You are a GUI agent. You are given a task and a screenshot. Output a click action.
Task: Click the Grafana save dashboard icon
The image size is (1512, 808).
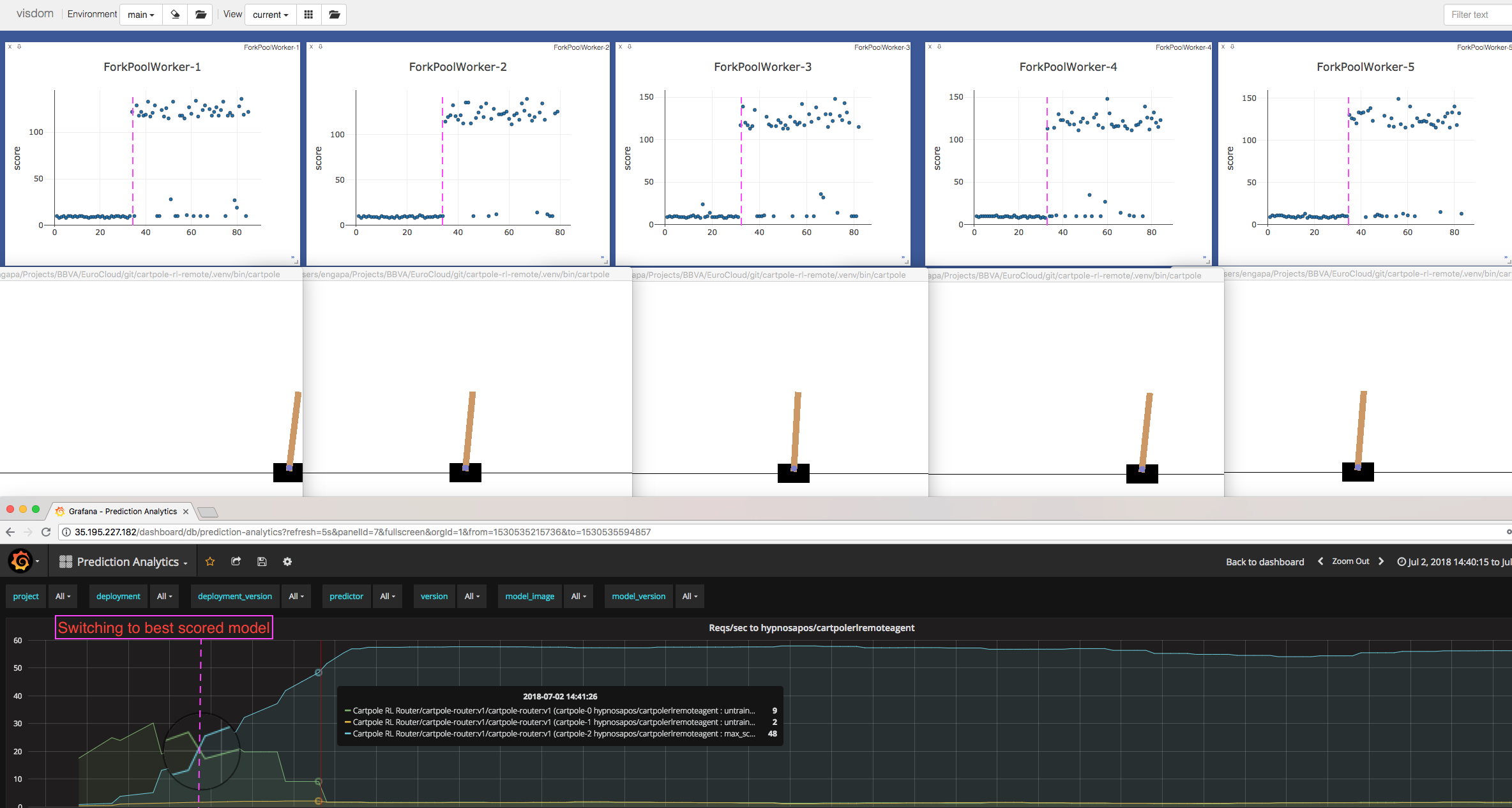tap(262, 561)
